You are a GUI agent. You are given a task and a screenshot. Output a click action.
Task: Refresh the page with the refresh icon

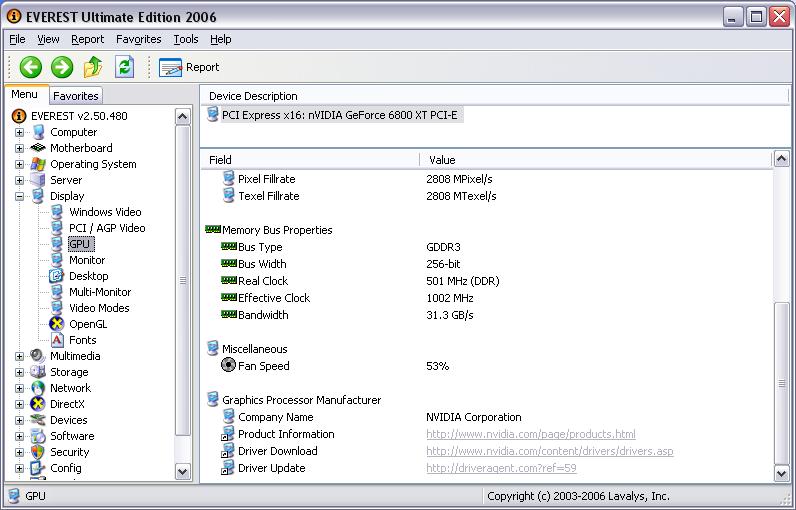124,67
